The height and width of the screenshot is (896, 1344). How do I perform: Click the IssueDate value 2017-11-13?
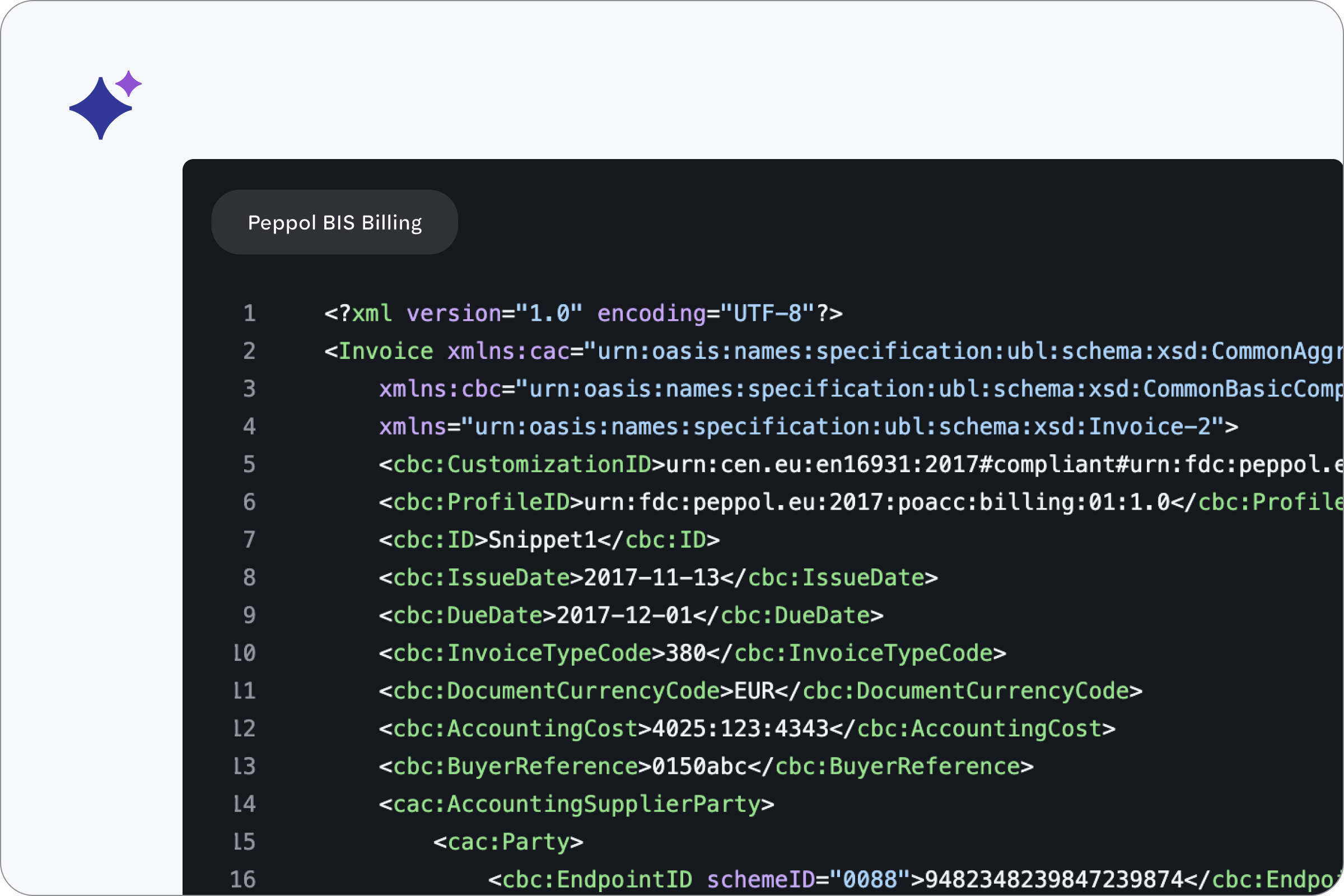[651, 577]
